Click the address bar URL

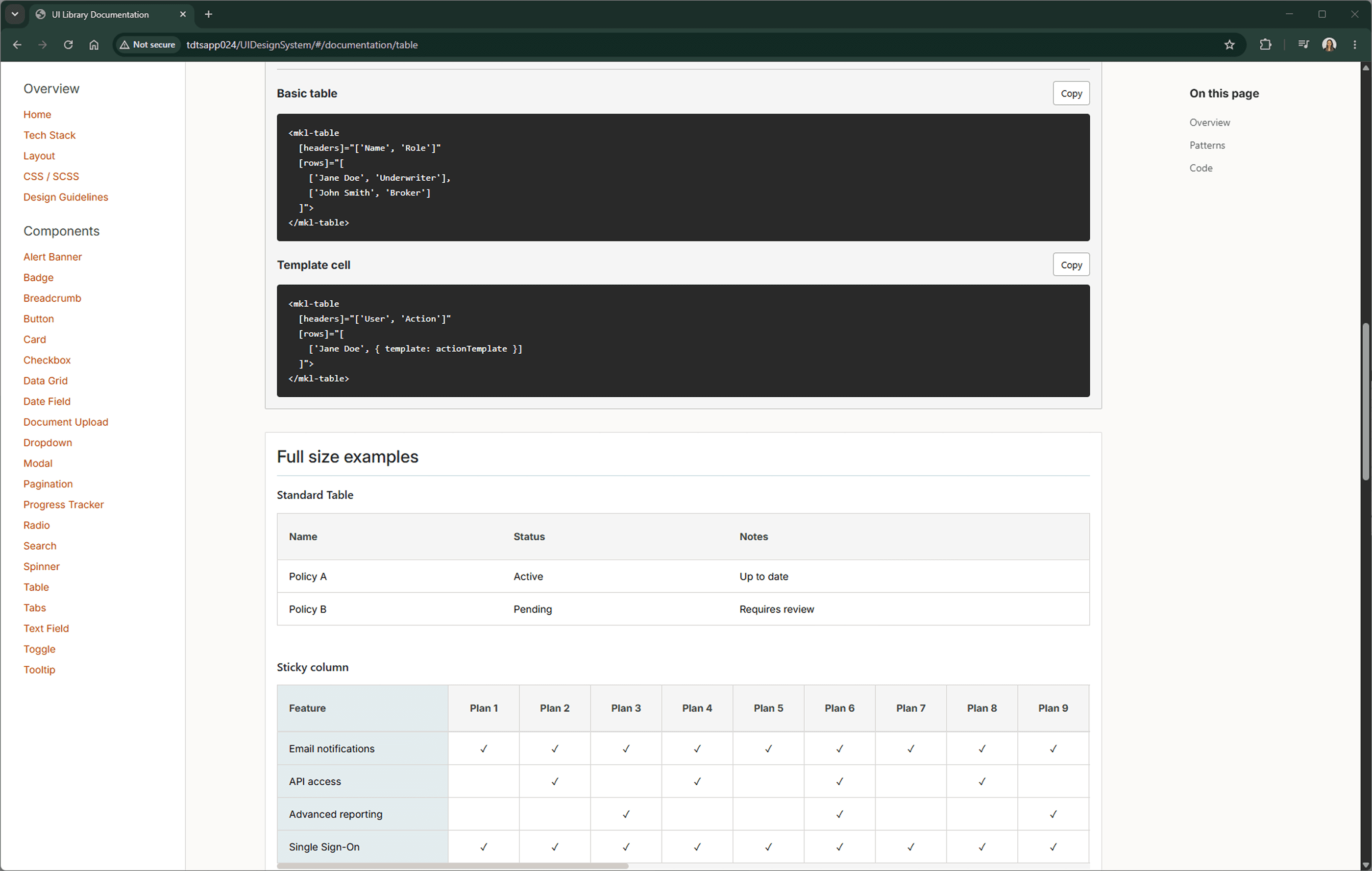302,45
